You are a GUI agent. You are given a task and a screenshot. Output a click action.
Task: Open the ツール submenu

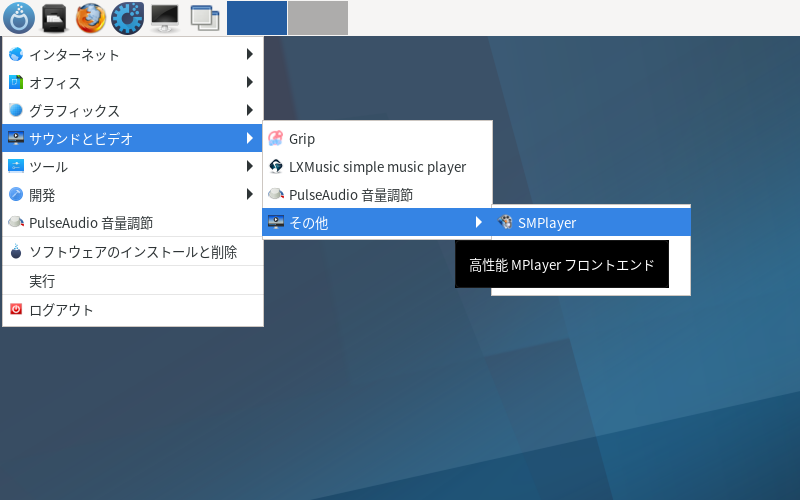click(133, 166)
